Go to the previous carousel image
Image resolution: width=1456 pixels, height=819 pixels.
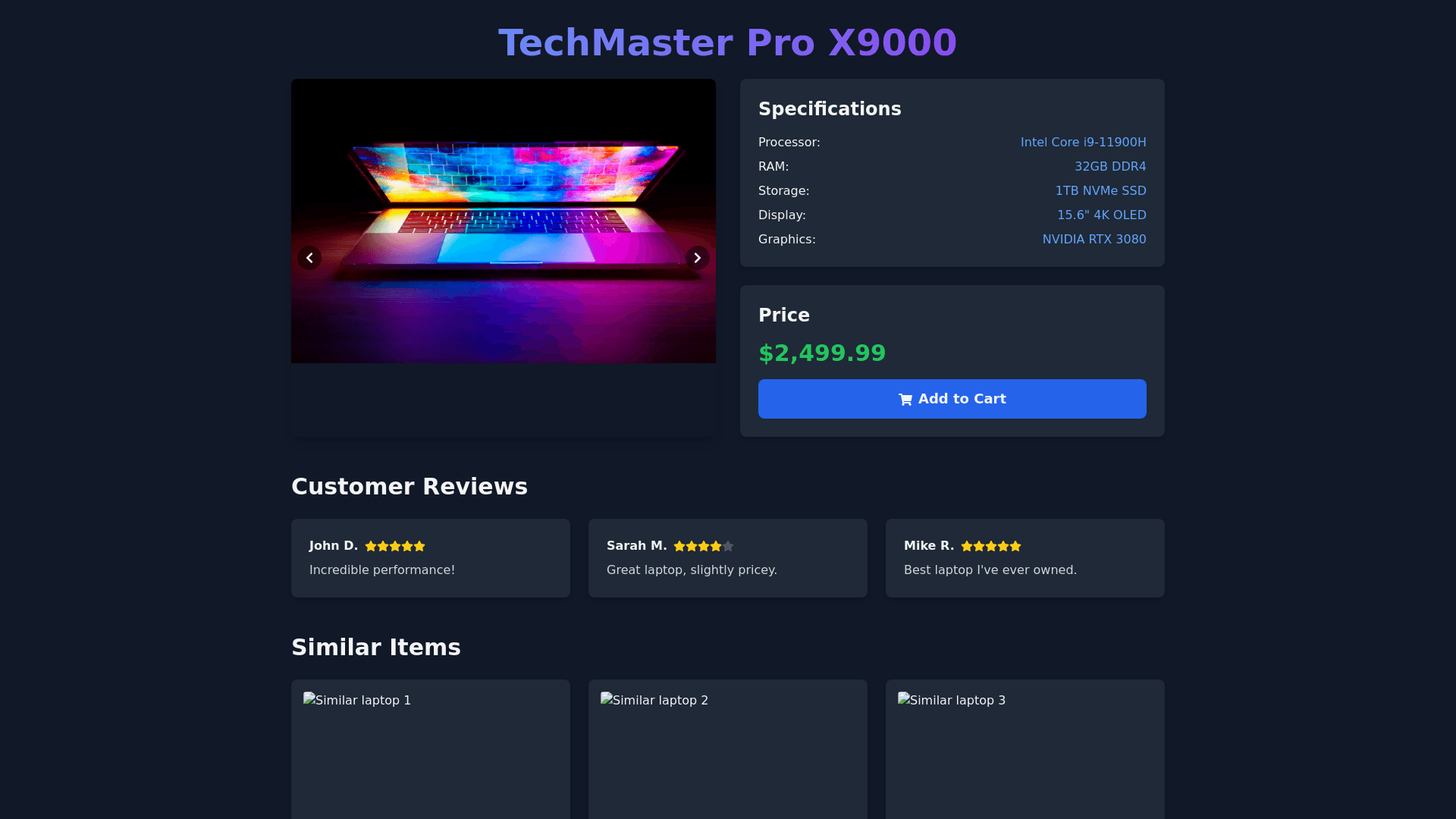point(309,258)
